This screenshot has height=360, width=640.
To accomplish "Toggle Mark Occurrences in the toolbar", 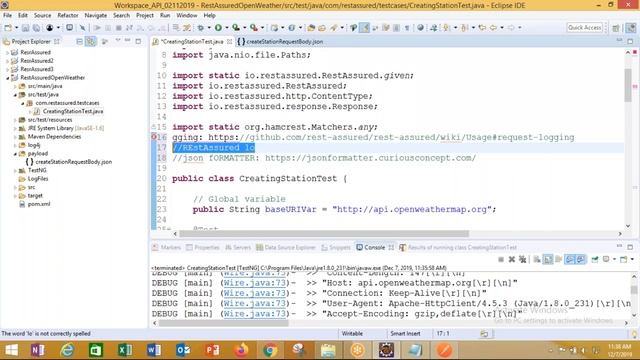I will point(364,28).
